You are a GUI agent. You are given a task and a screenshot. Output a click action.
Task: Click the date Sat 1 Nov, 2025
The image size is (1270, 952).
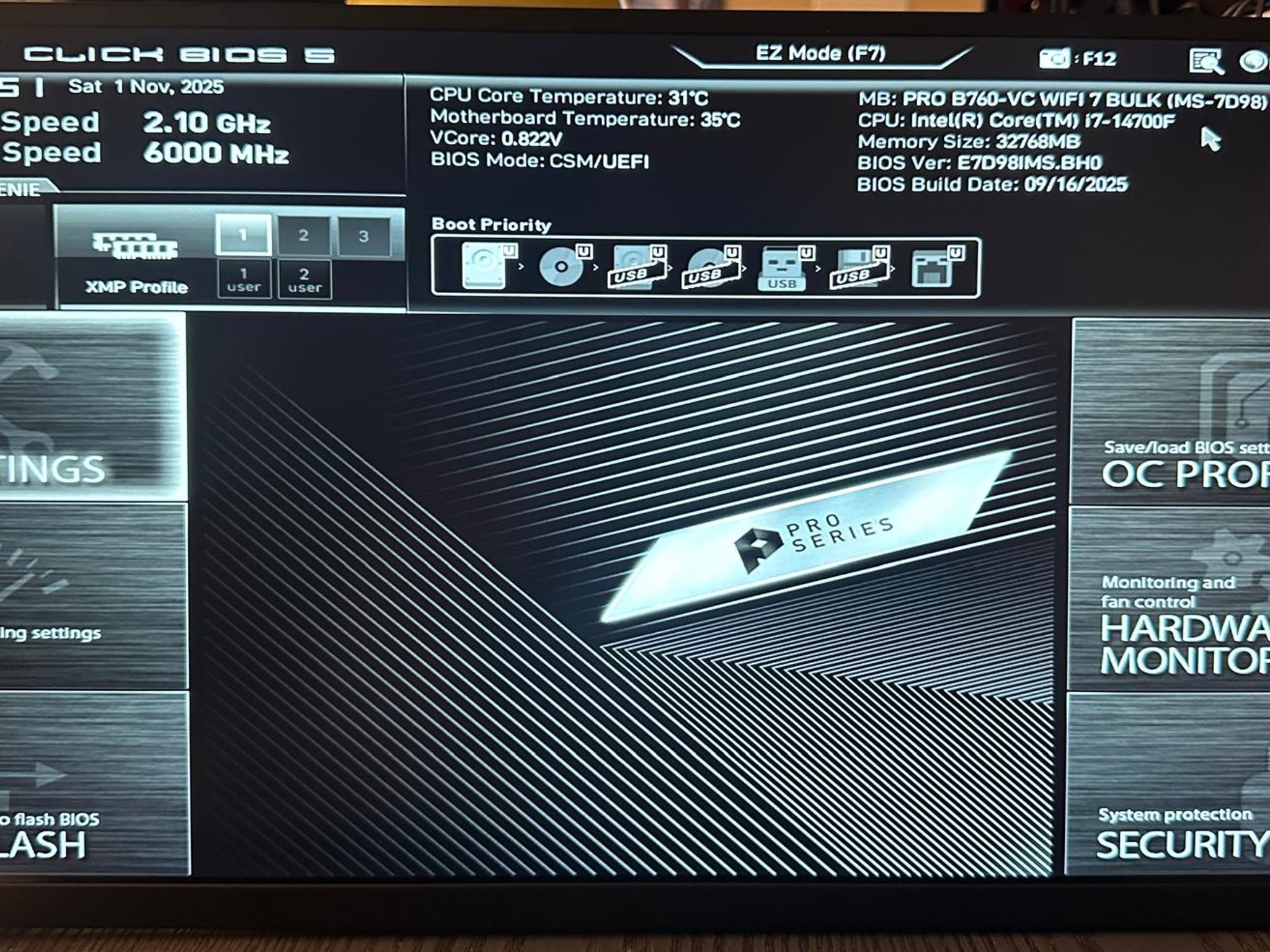pyautogui.click(x=146, y=86)
